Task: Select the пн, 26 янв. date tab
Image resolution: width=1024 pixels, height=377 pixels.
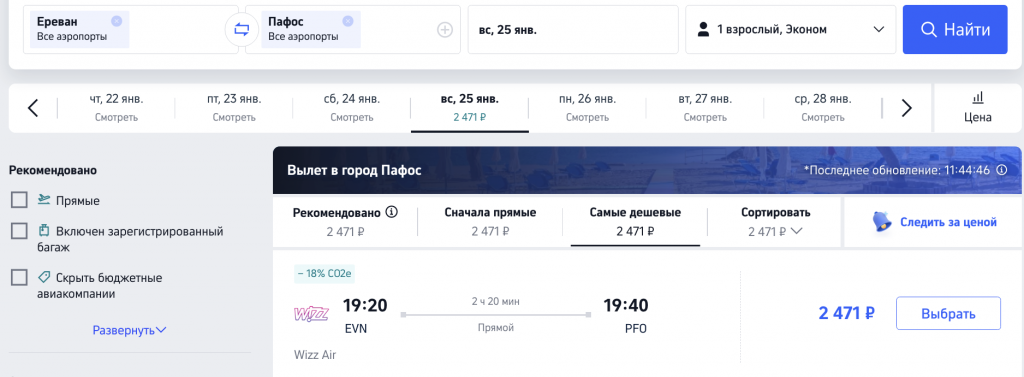Action: [x=587, y=108]
